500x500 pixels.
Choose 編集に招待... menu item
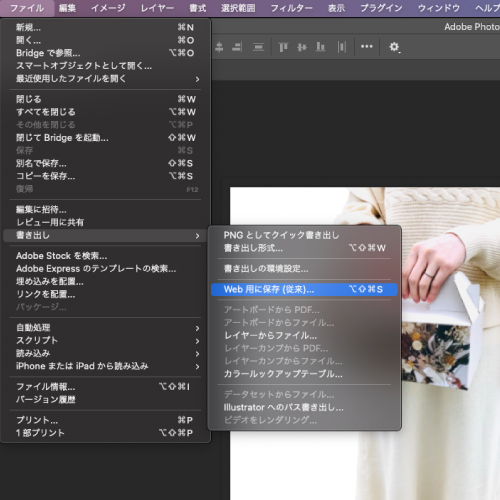(x=105, y=209)
